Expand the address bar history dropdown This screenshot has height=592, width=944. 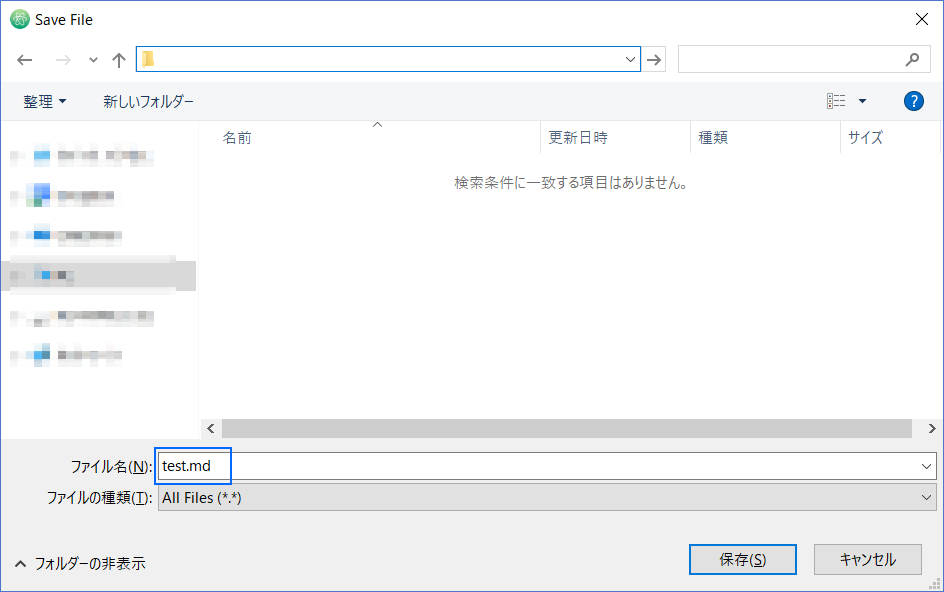click(631, 59)
